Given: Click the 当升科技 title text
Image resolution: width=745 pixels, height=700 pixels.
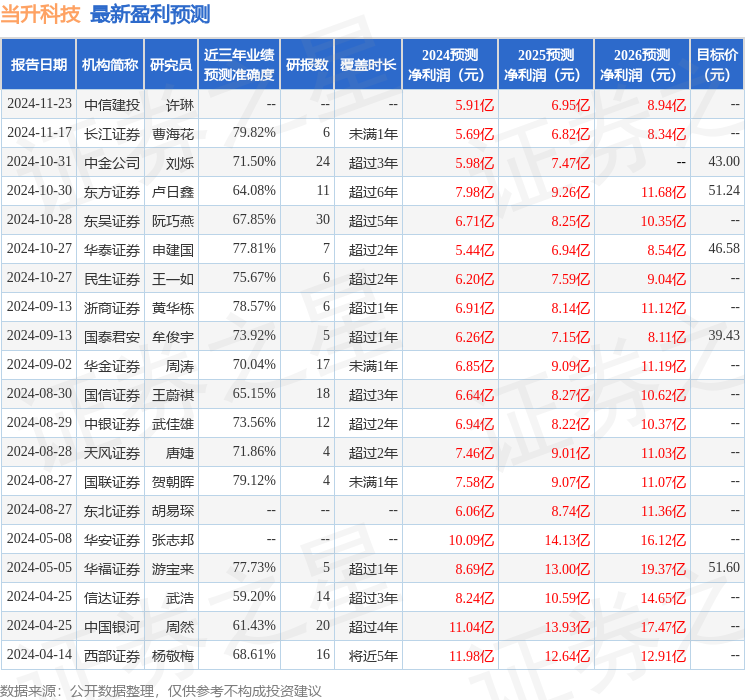Looking at the screenshot, I should [x=40, y=14].
